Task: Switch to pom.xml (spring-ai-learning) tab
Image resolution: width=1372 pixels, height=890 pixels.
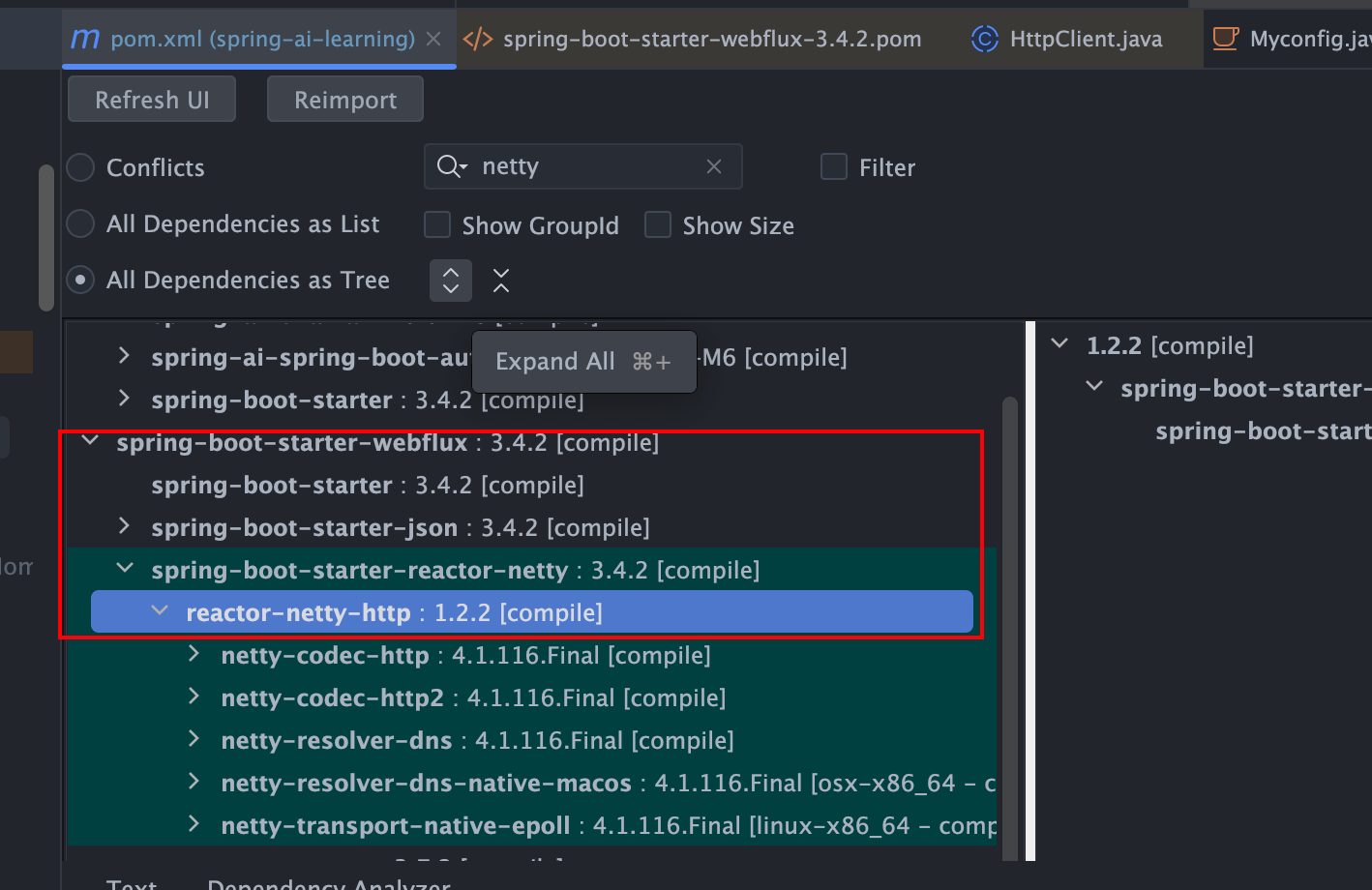Action: click(261, 39)
